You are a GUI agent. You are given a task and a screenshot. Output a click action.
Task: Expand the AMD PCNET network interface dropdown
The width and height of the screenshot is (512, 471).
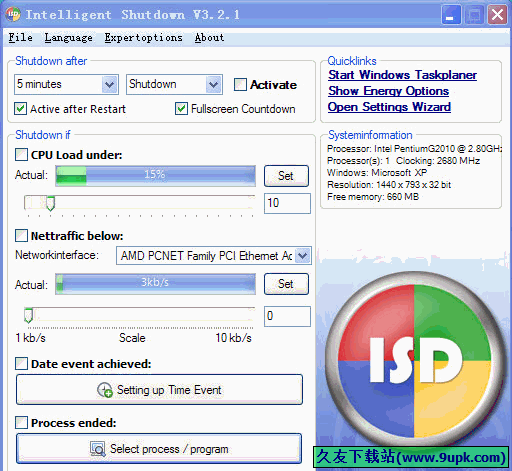click(303, 256)
